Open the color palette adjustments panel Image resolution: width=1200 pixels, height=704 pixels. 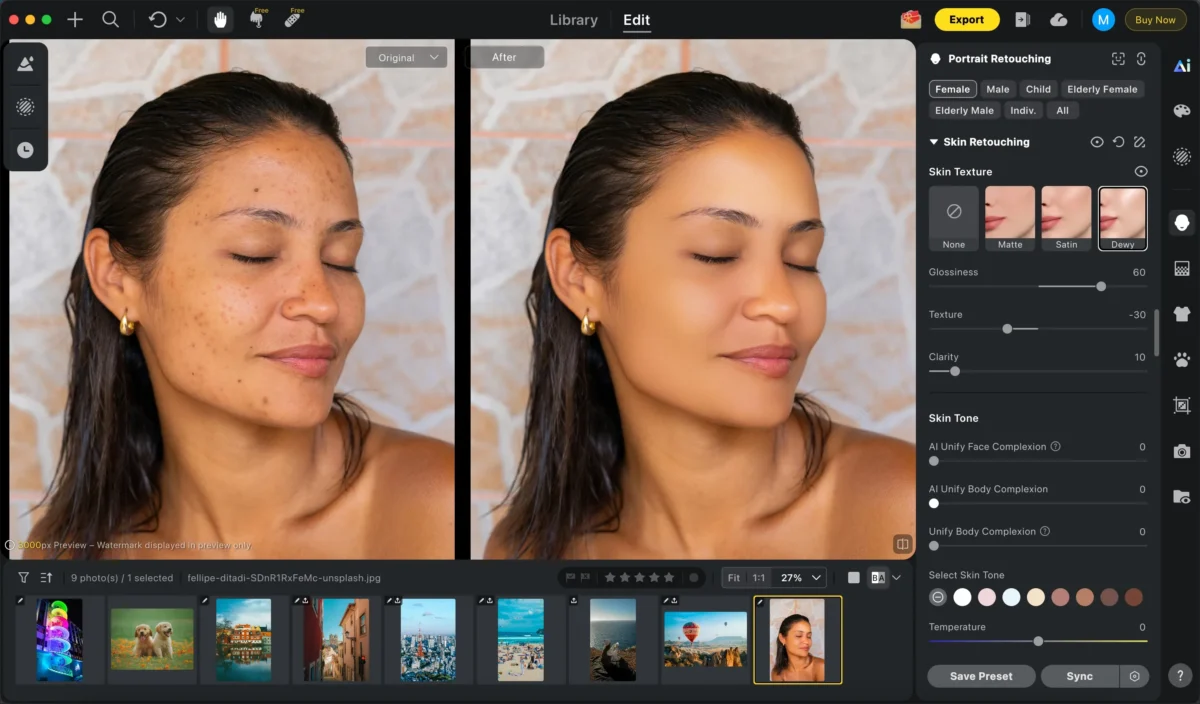coord(1182,111)
